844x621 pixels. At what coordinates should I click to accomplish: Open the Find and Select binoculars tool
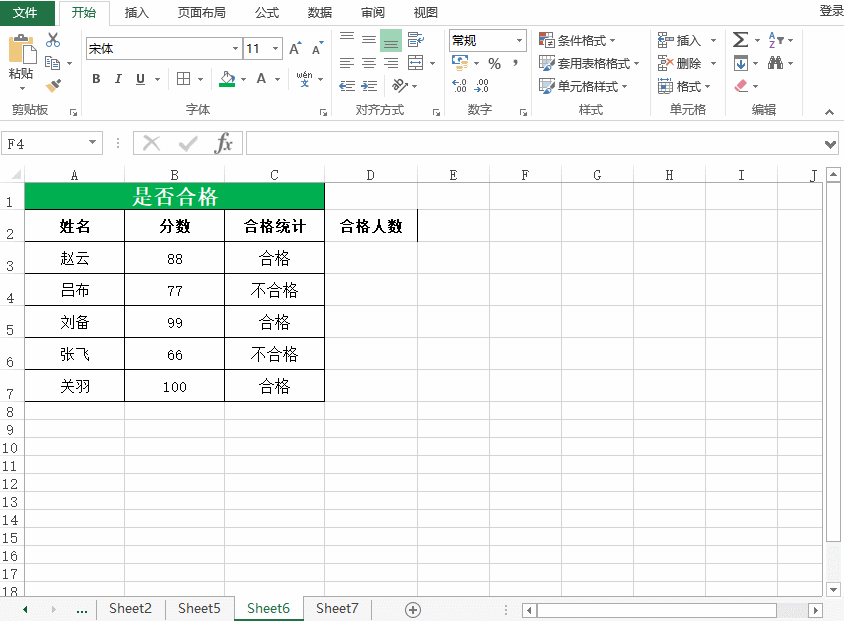(x=777, y=63)
